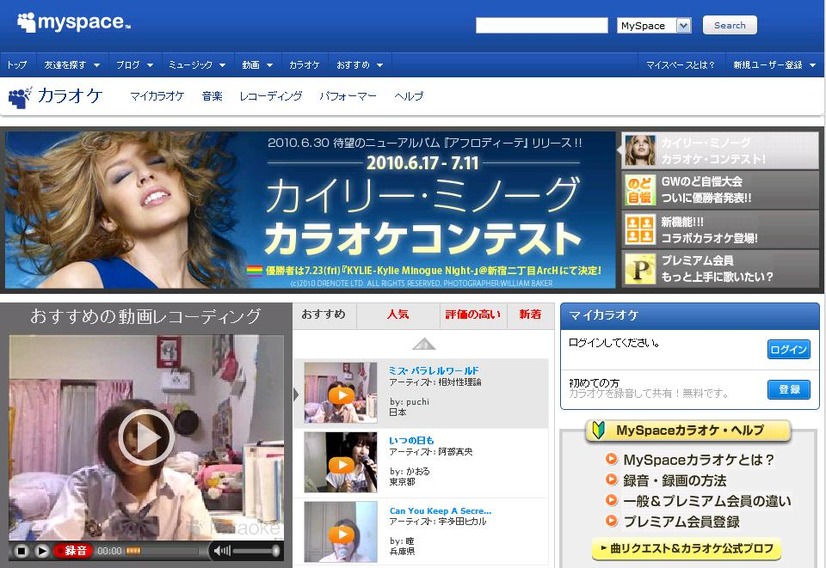The width and height of the screenshot is (826, 568).
Task: Open MySpaceカラオケとは？ help link
Action: tap(699, 459)
